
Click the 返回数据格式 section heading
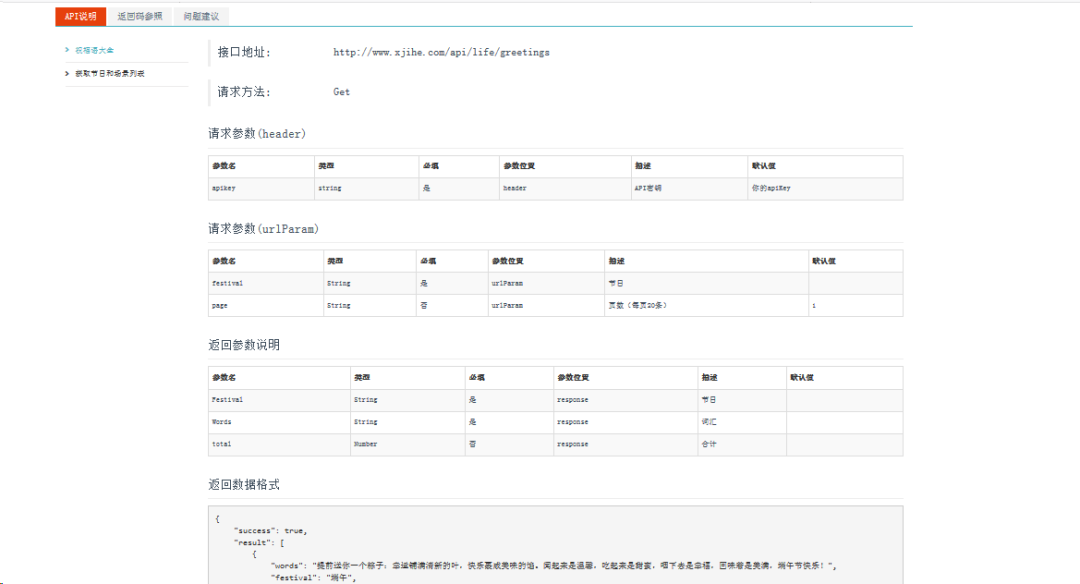(244, 485)
